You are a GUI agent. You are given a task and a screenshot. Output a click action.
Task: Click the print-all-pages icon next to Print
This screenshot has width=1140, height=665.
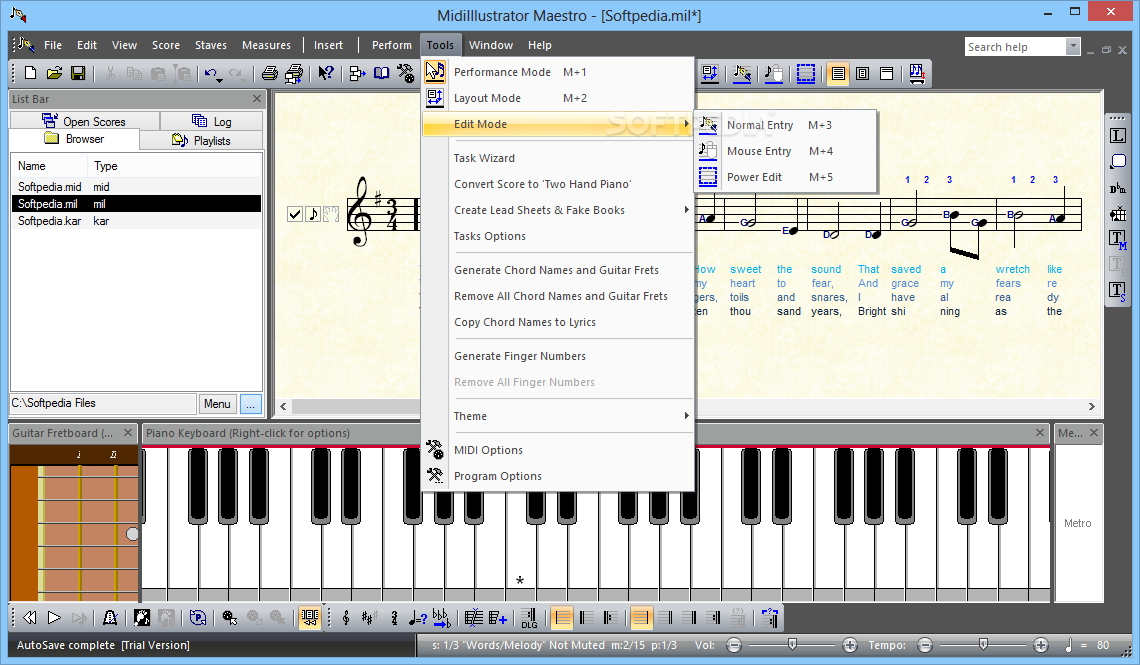pyautogui.click(x=294, y=73)
